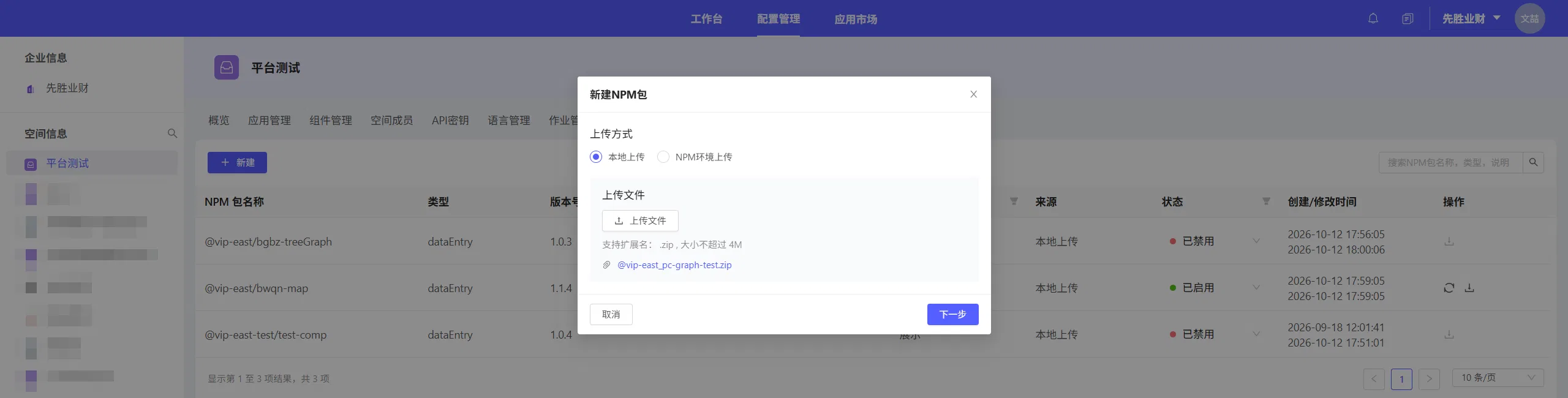Click the 先胜业财 company icon in sidebar
Viewport: 1568px width, 398px height.
30,89
